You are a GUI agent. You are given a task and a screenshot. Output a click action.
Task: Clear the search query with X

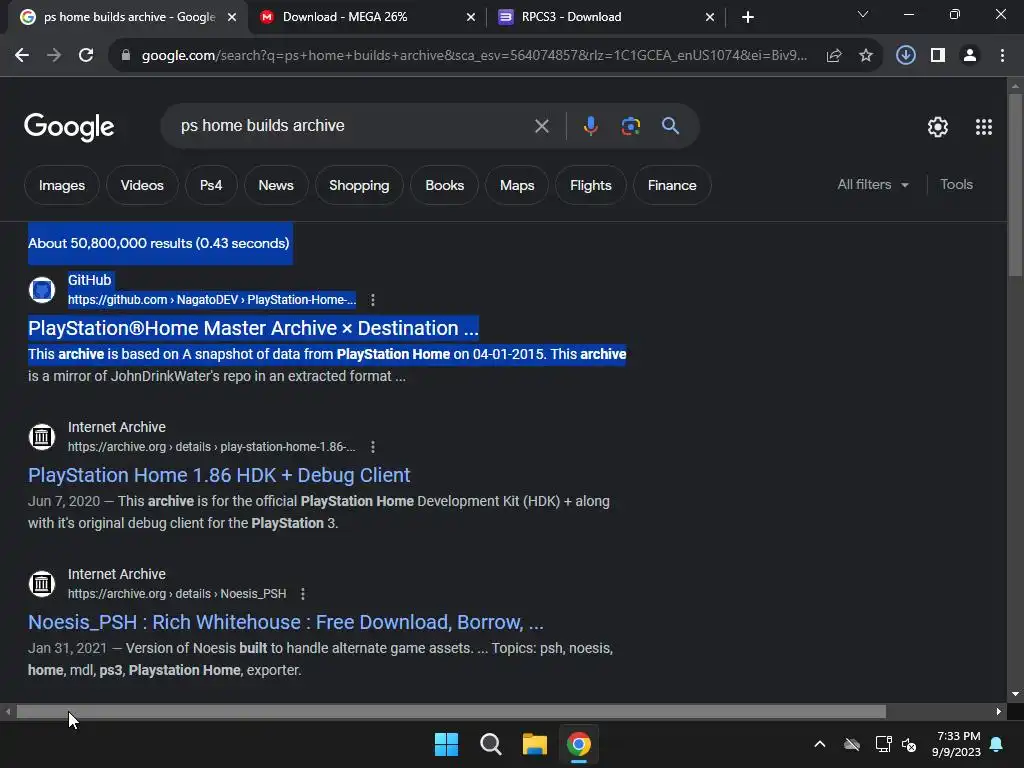541,126
